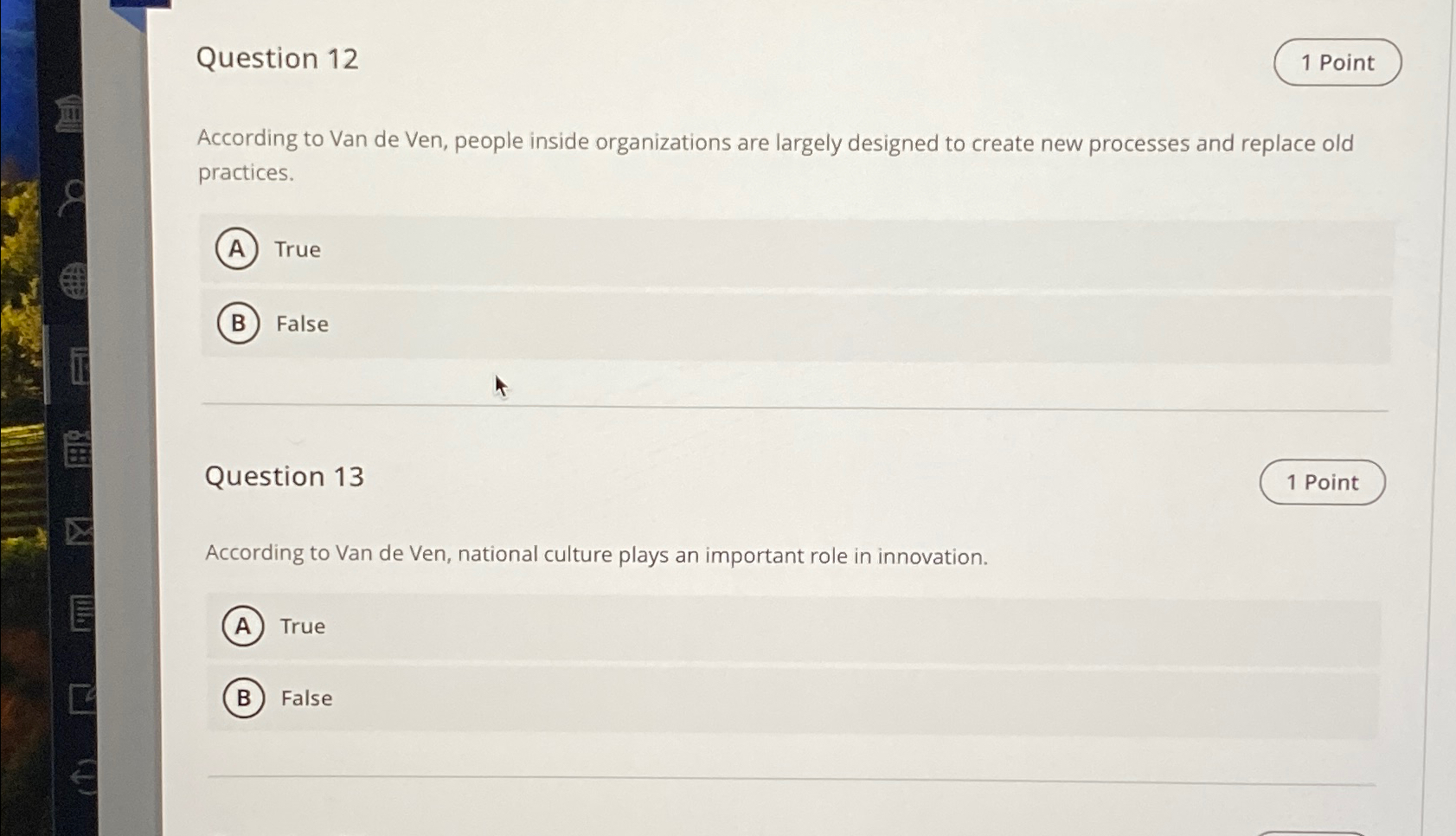
Task: Click the 1 Point badge on Question 12
Action: coord(1337,61)
